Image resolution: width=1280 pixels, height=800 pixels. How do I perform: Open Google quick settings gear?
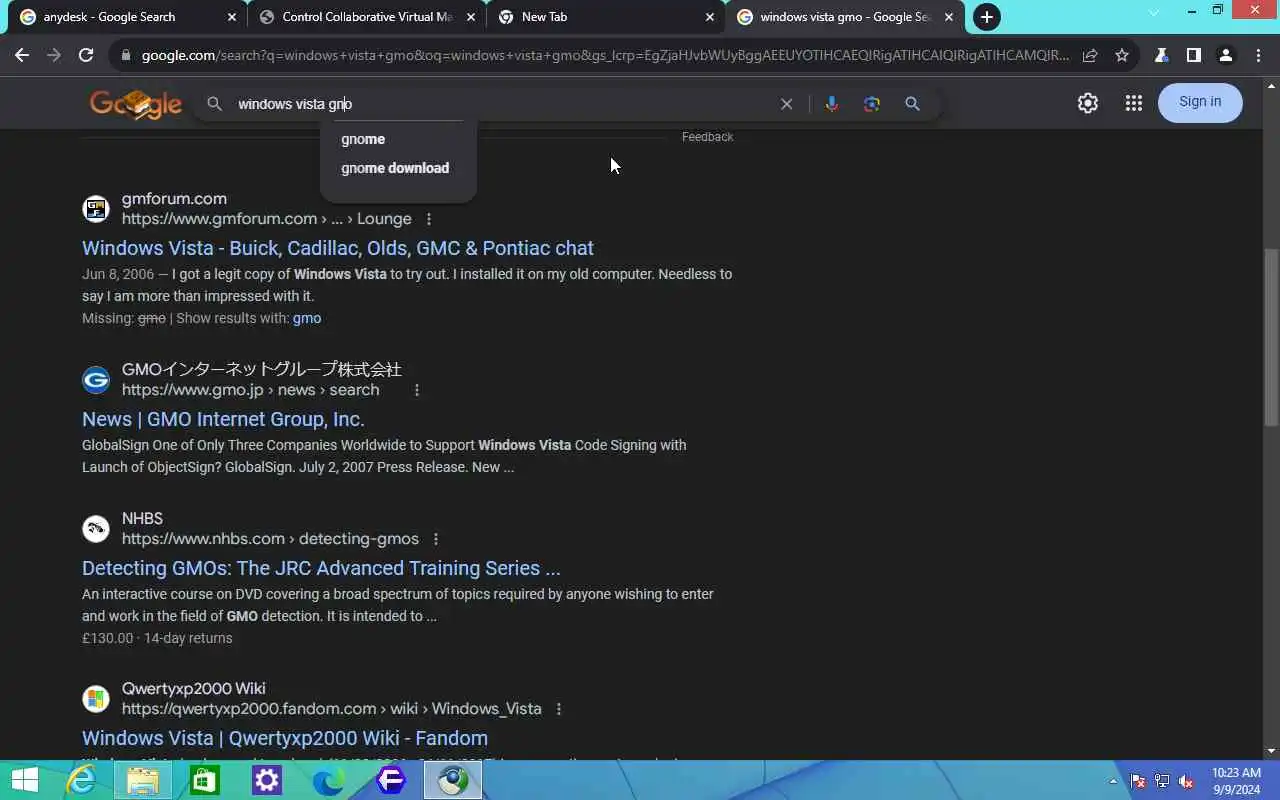click(1088, 103)
